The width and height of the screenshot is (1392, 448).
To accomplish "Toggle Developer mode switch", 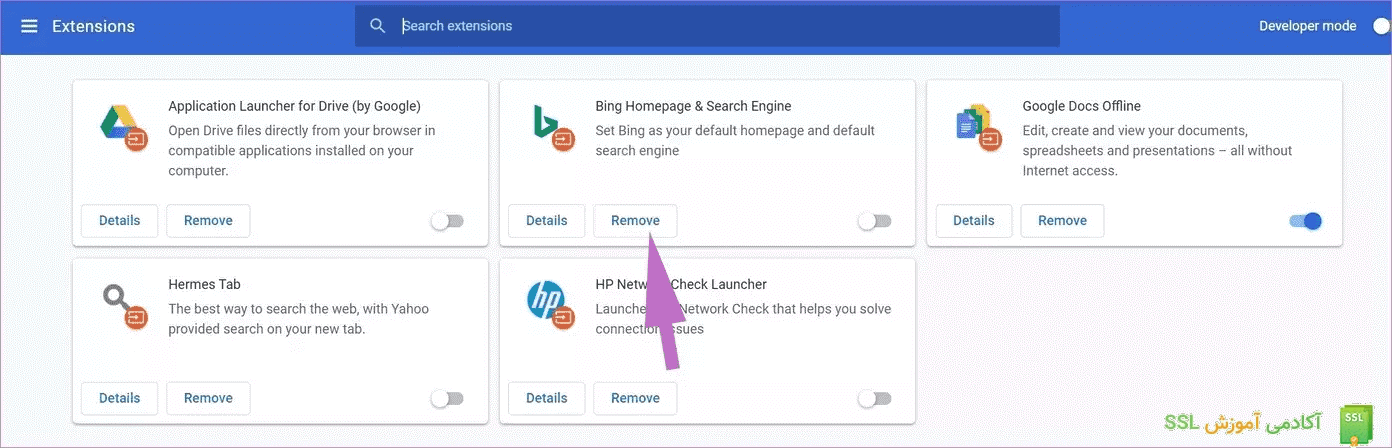I will 1380,26.
